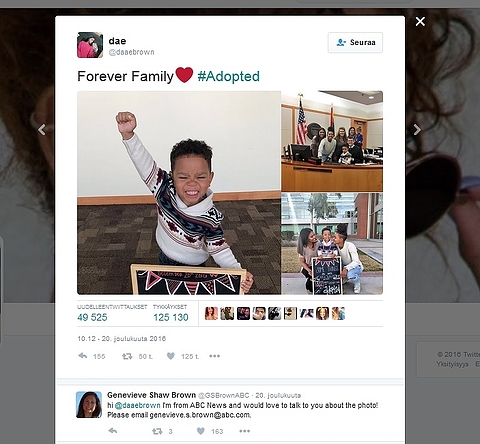
Task: Go to next photo with right arrow
Action: pos(417,129)
